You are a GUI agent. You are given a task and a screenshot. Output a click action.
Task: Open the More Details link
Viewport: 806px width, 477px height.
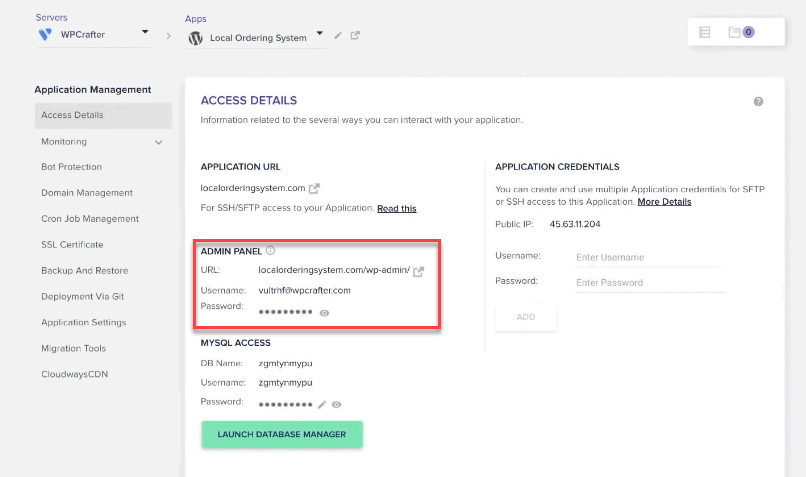(x=664, y=202)
